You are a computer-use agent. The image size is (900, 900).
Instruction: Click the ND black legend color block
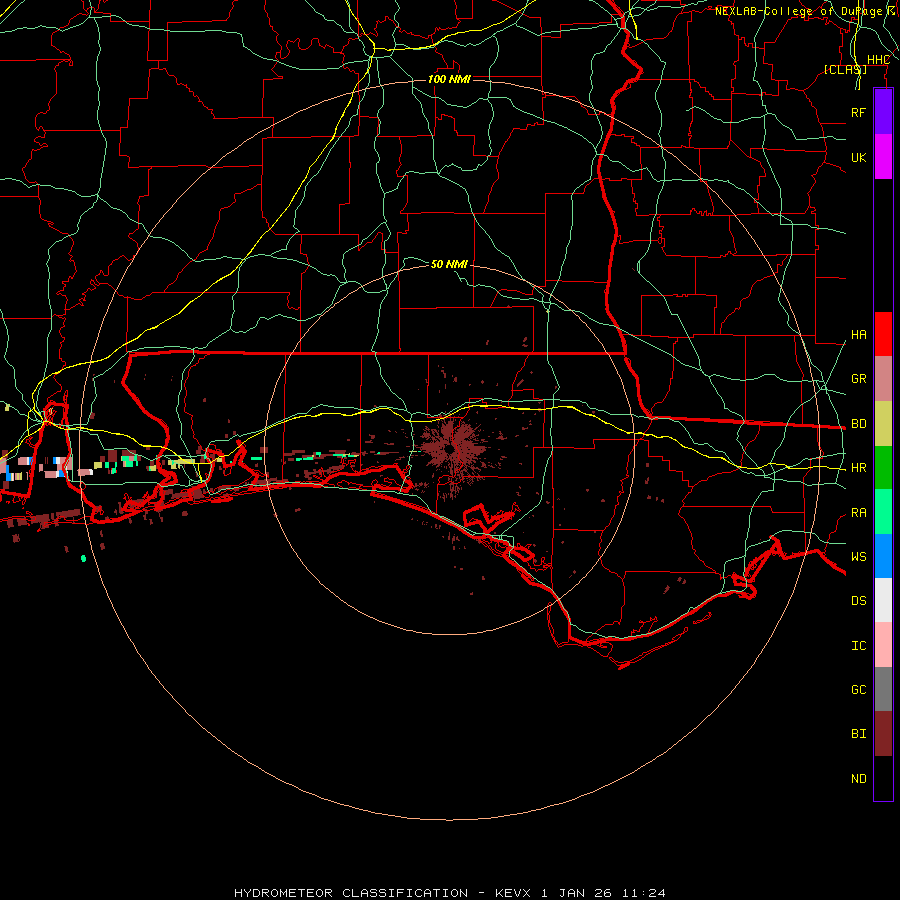click(x=883, y=778)
